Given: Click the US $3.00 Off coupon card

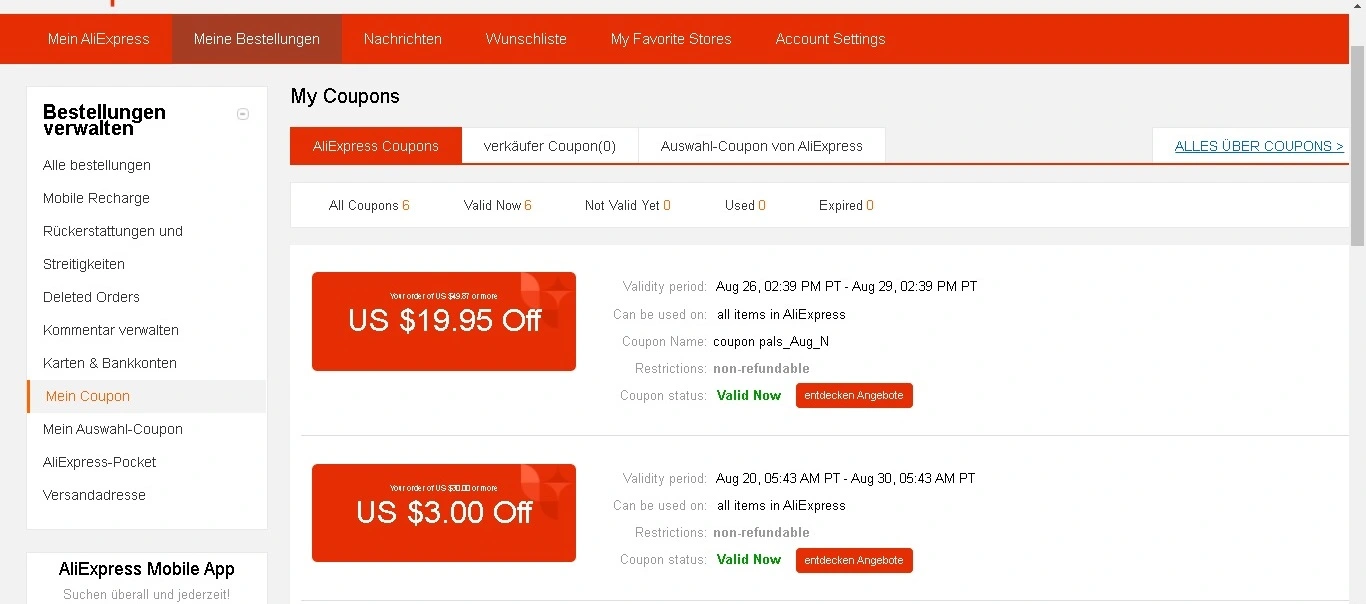Looking at the screenshot, I should [444, 513].
